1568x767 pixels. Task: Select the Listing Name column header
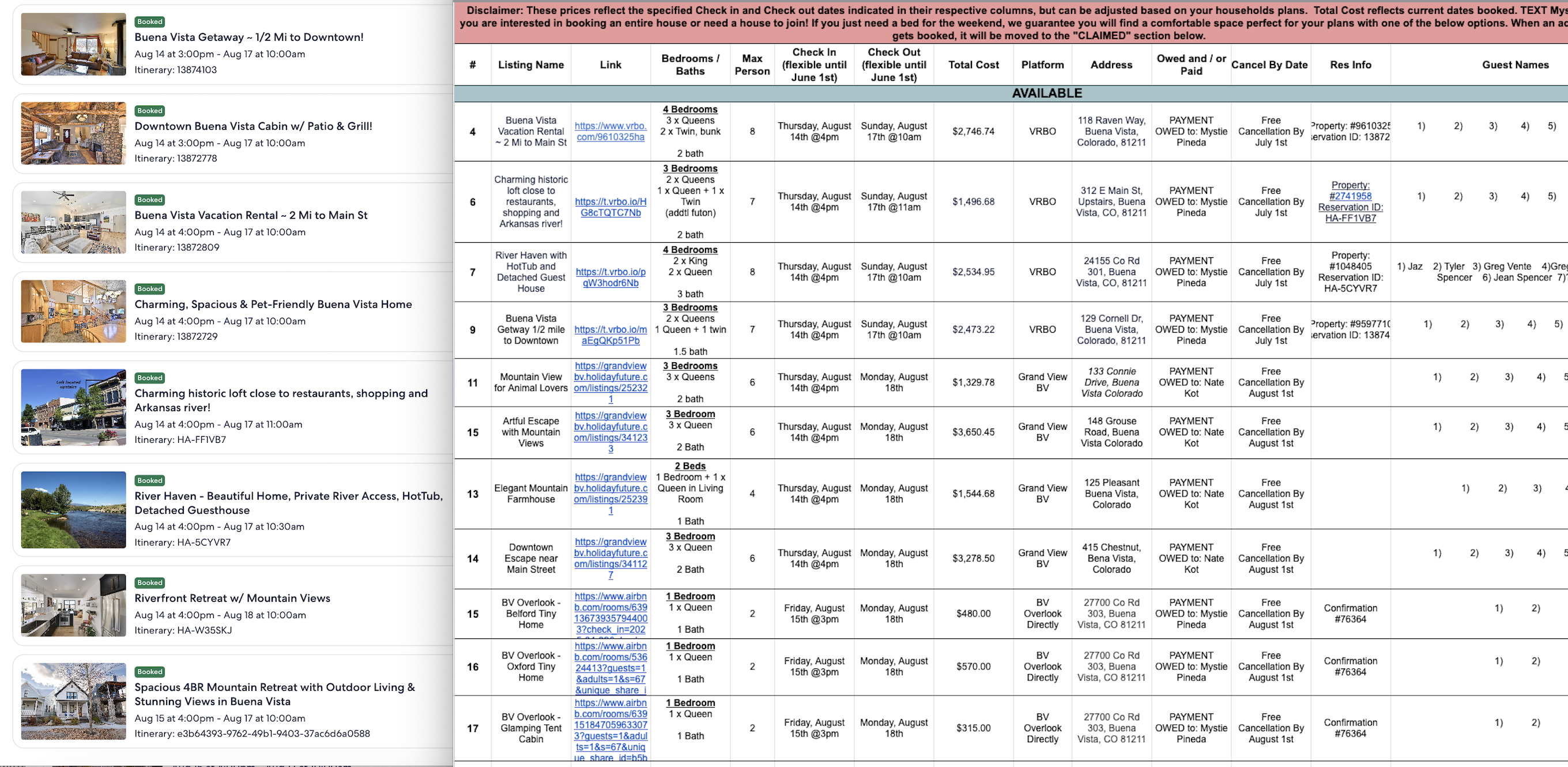coord(531,65)
